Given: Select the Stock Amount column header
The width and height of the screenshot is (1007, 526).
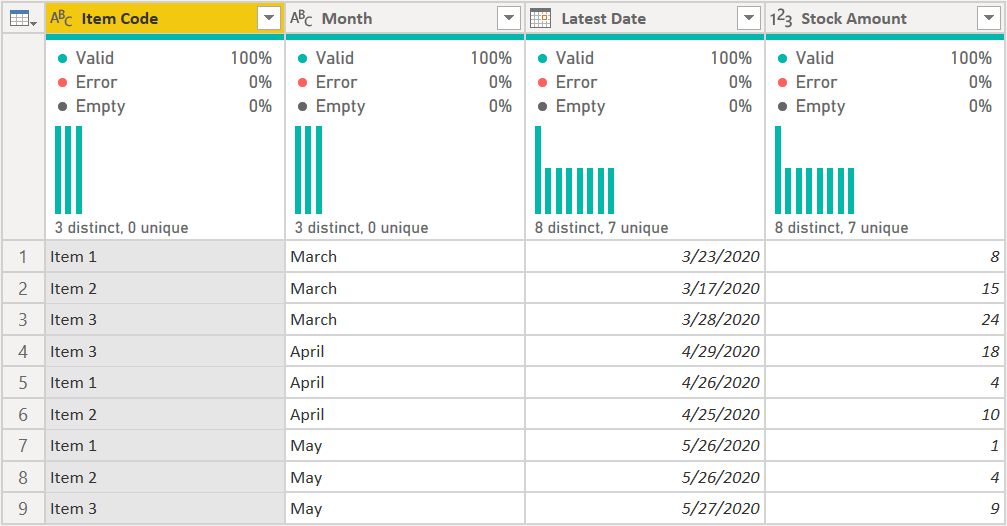Looking at the screenshot, I should coord(886,18).
